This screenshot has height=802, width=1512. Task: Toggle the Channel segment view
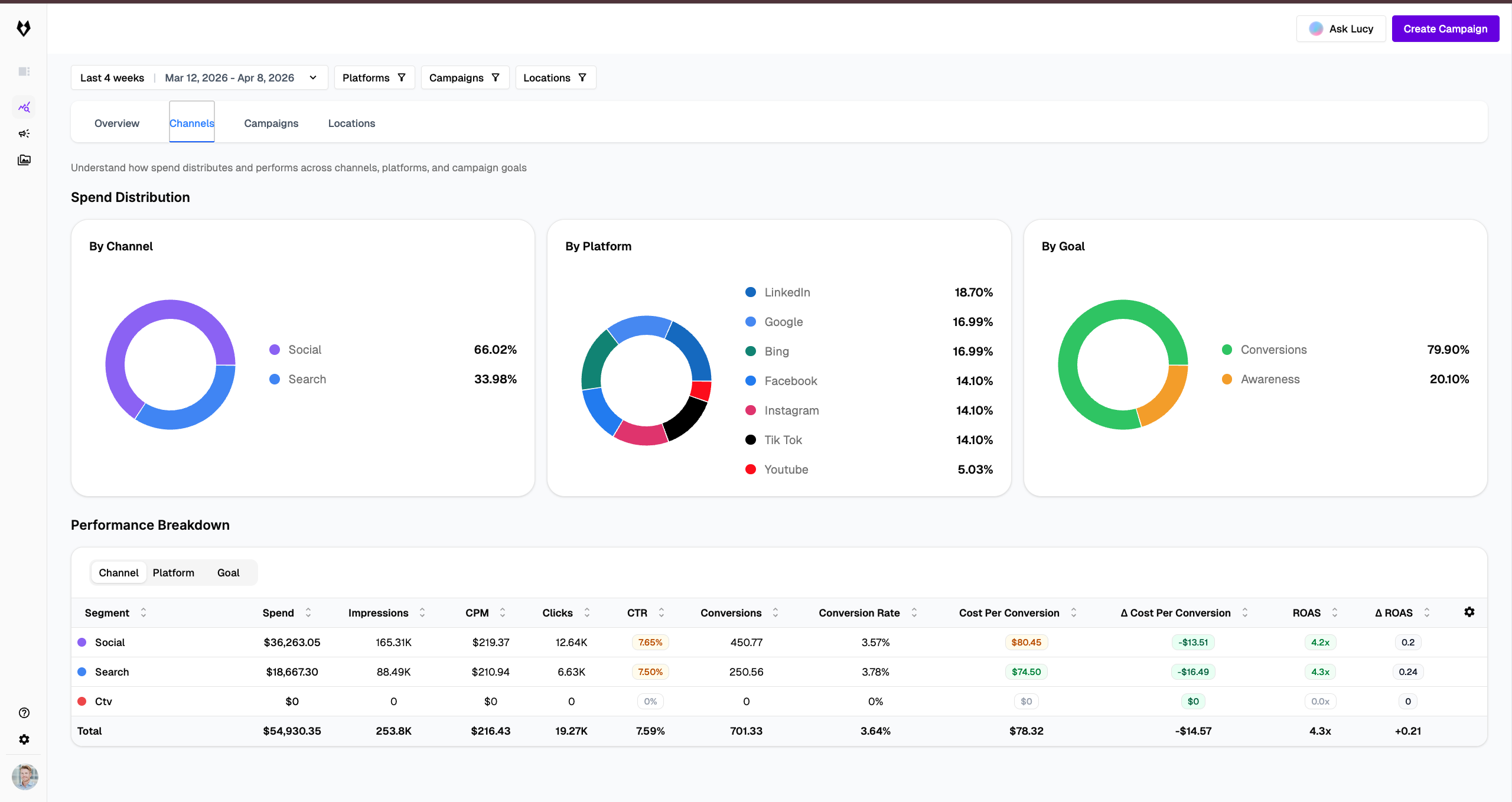(x=119, y=572)
